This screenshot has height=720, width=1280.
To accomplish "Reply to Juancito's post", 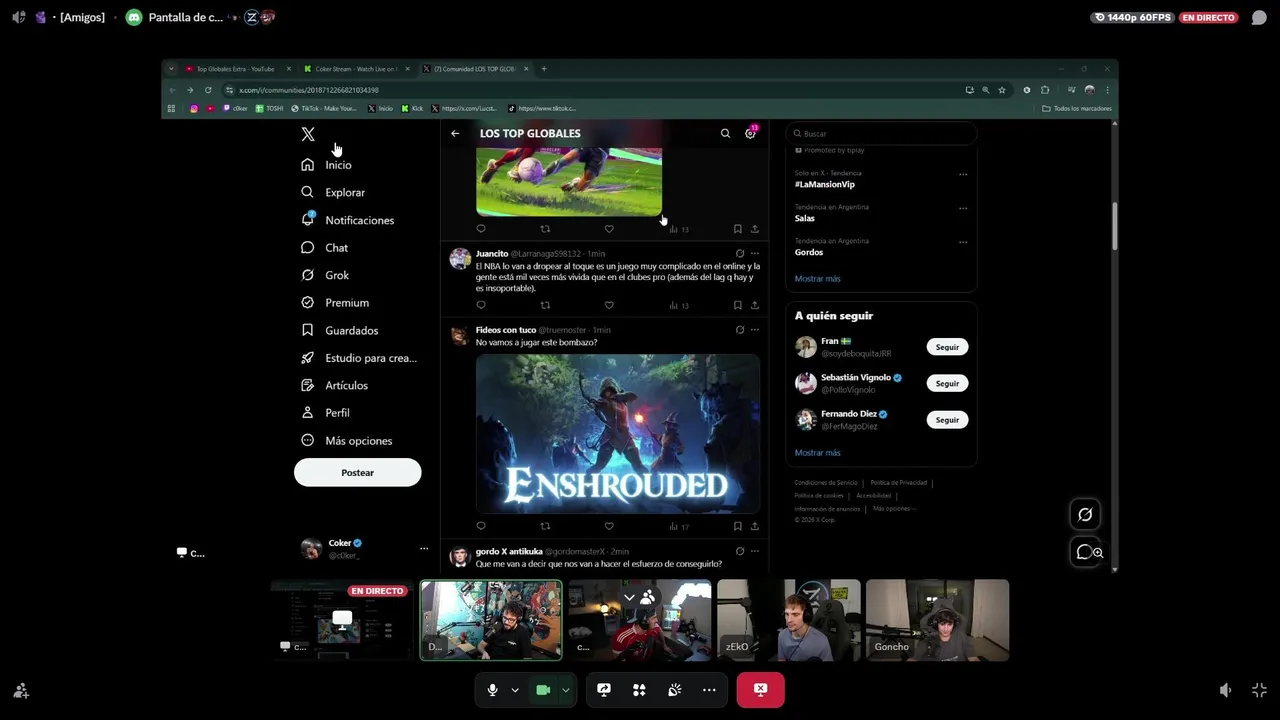I will (481, 305).
